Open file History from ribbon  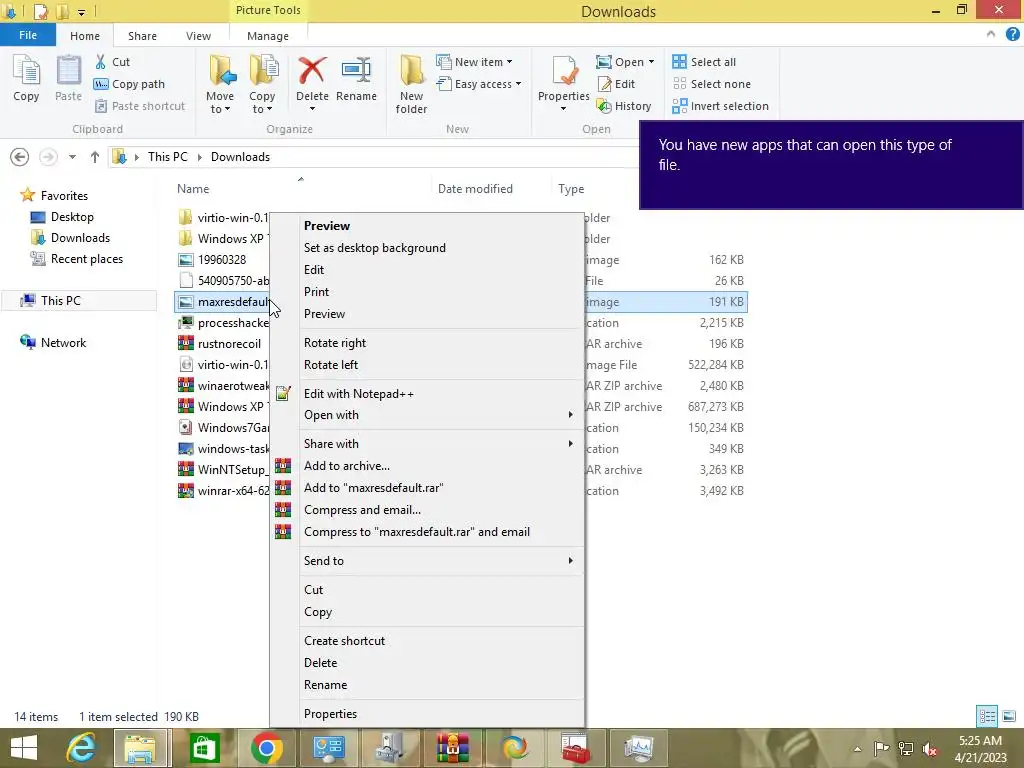pos(624,106)
